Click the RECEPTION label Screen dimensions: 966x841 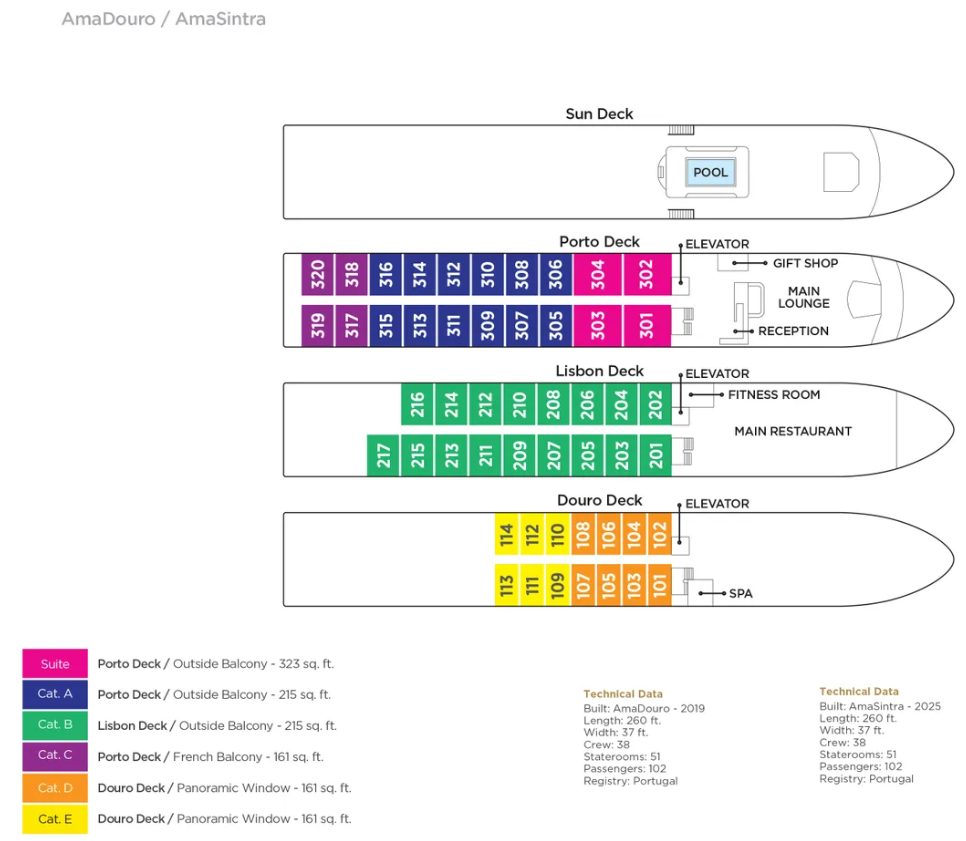793,331
